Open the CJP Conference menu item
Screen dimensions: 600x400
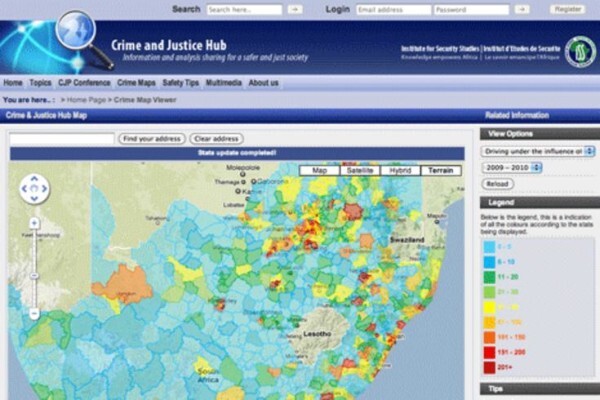84,83
